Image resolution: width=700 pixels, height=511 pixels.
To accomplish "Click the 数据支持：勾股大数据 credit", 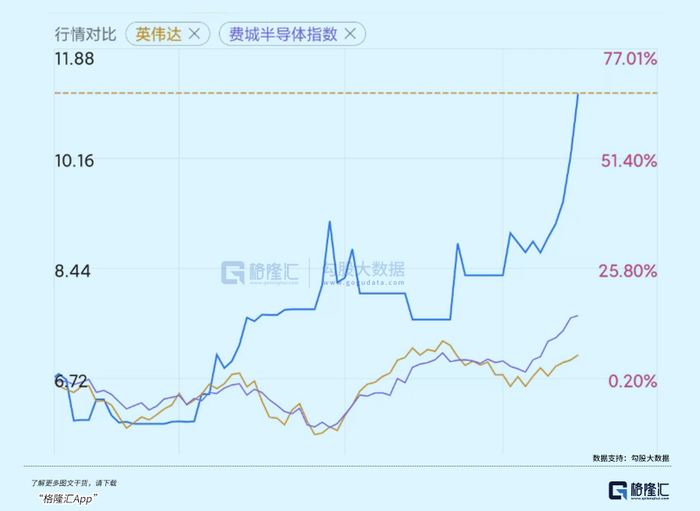I will click(631, 458).
